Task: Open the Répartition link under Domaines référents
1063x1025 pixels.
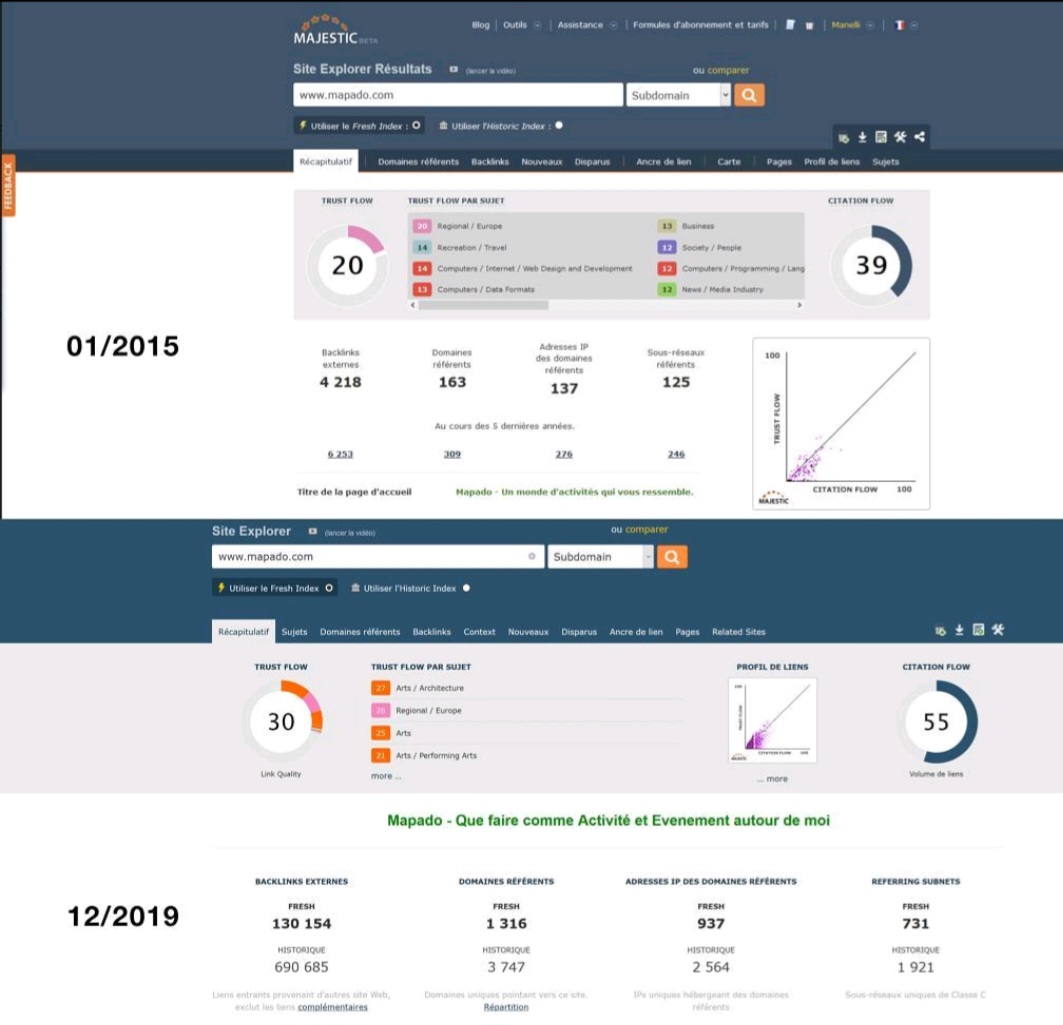Action: coord(506,1007)
